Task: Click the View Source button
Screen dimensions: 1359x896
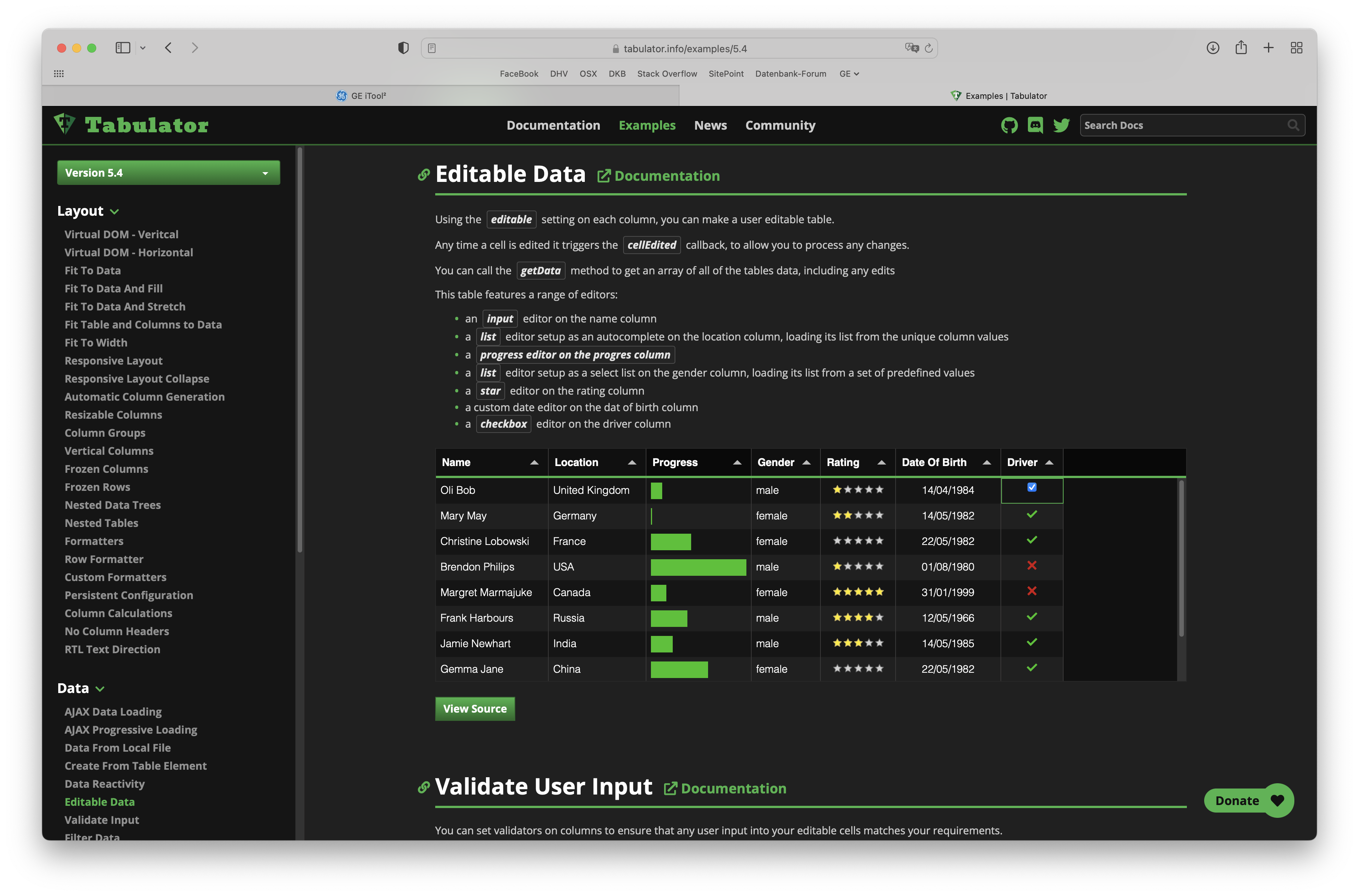Action: point(475,708)
